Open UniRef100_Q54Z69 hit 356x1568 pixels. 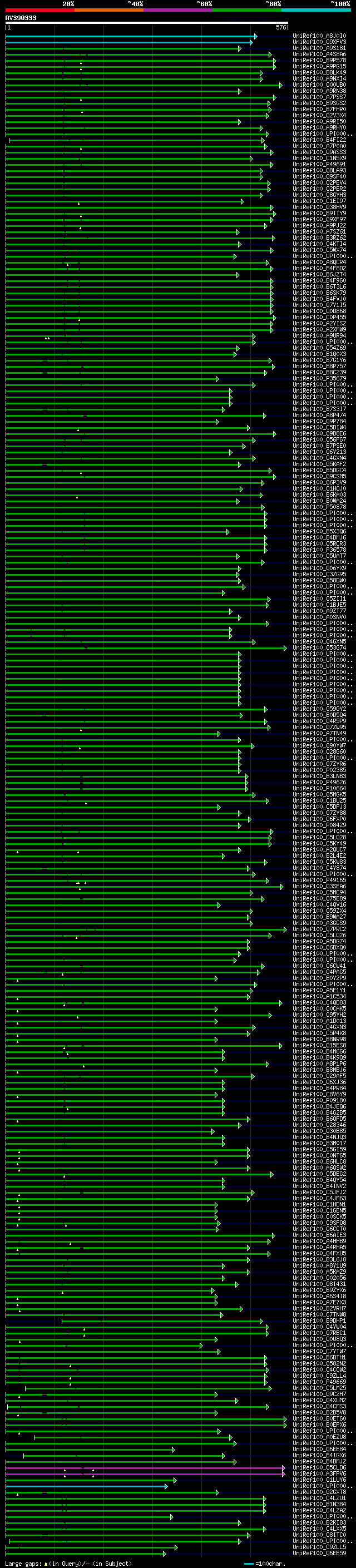[x=319, y=348]
